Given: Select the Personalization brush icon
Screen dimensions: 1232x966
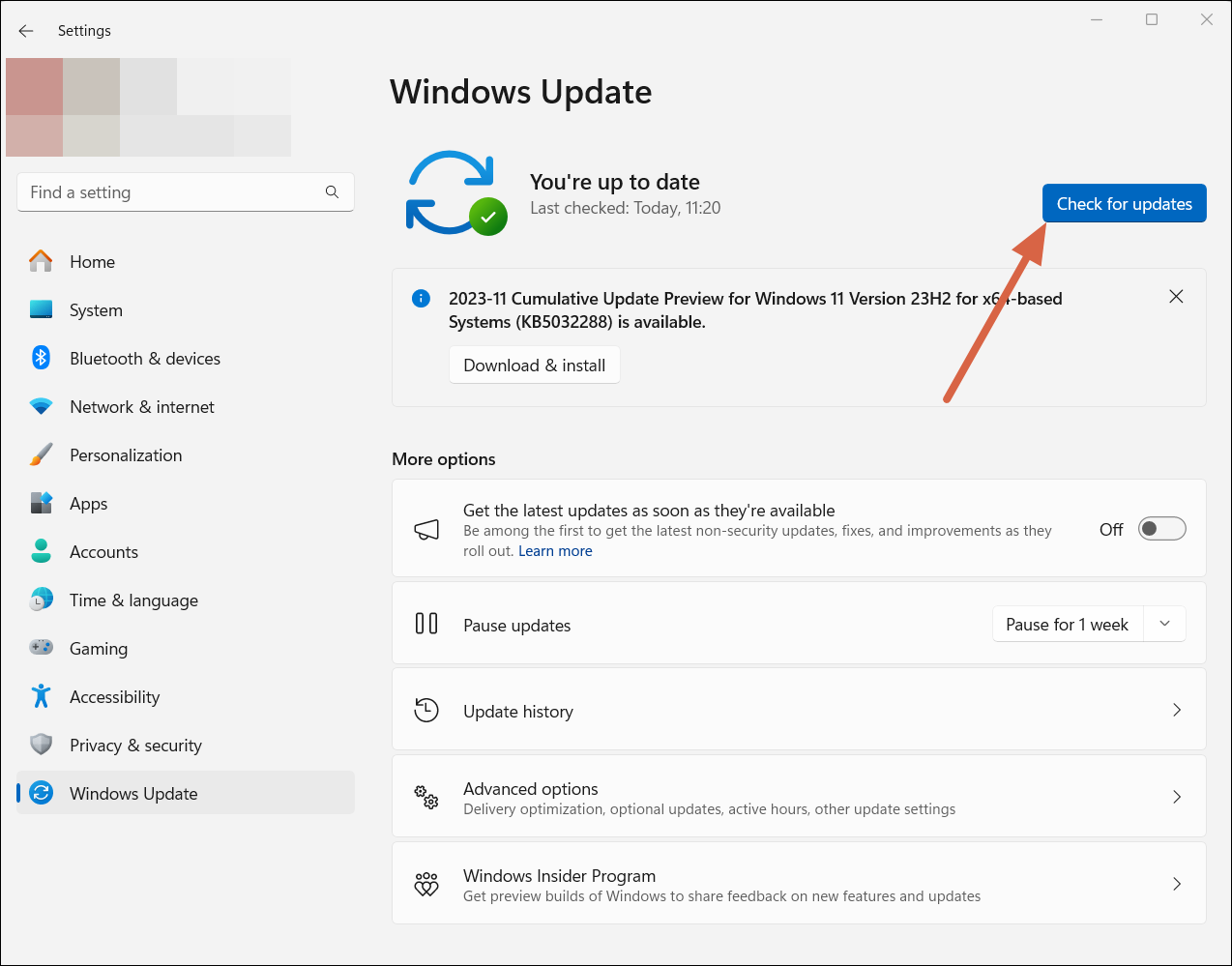Looking at the screenshot, I should (41, 454).
